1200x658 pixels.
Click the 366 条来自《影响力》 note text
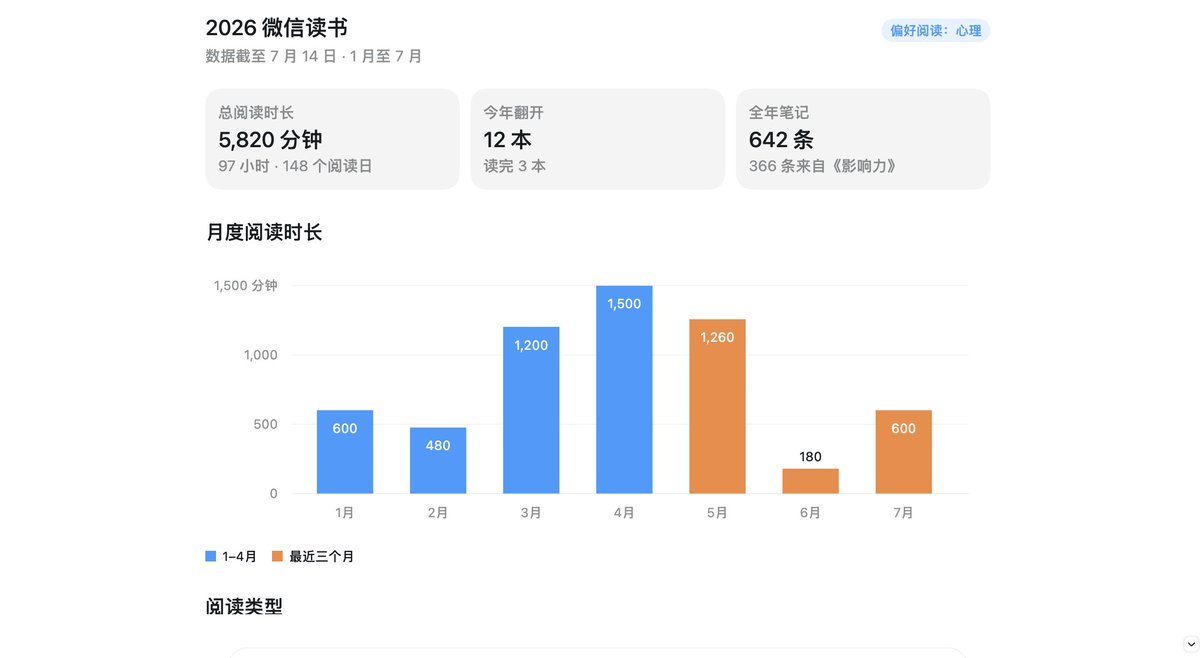coord(822,166)
